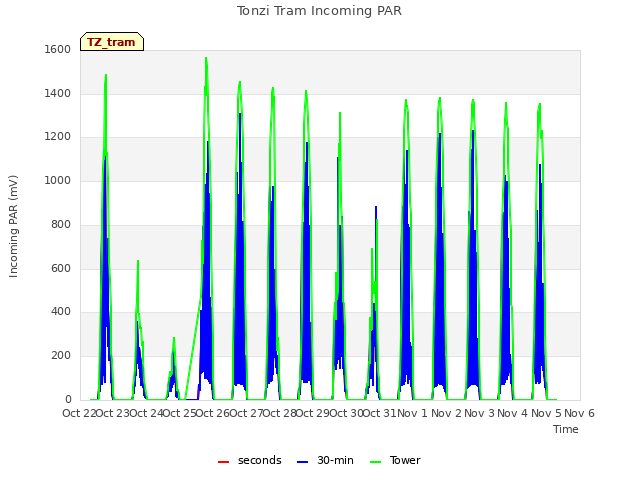Click the 'Nov 2' x-axis date label
This screenshot has height=480, width=640.
[x=446, y=413]
